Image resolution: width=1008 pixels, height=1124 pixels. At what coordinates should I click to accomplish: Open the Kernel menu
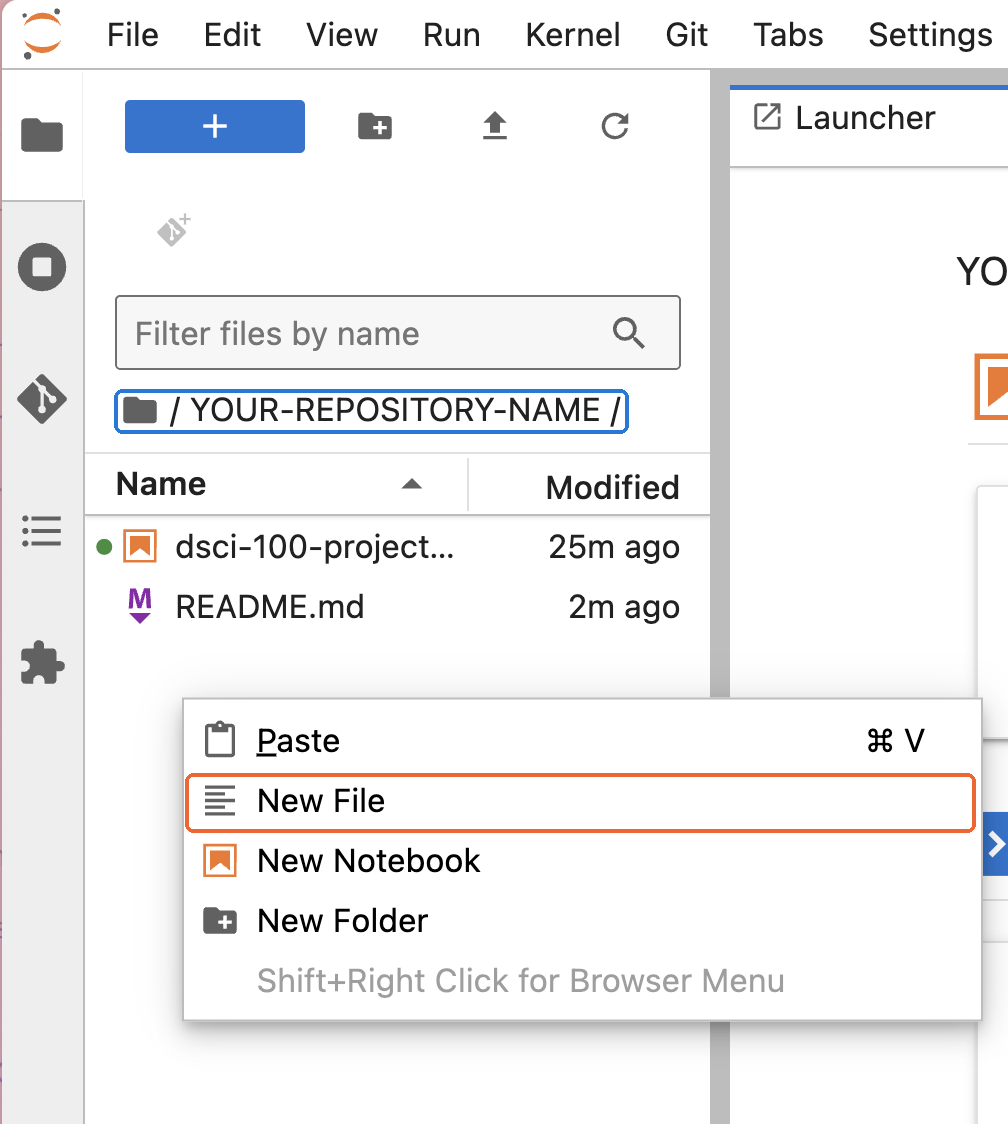coord(572,34)
